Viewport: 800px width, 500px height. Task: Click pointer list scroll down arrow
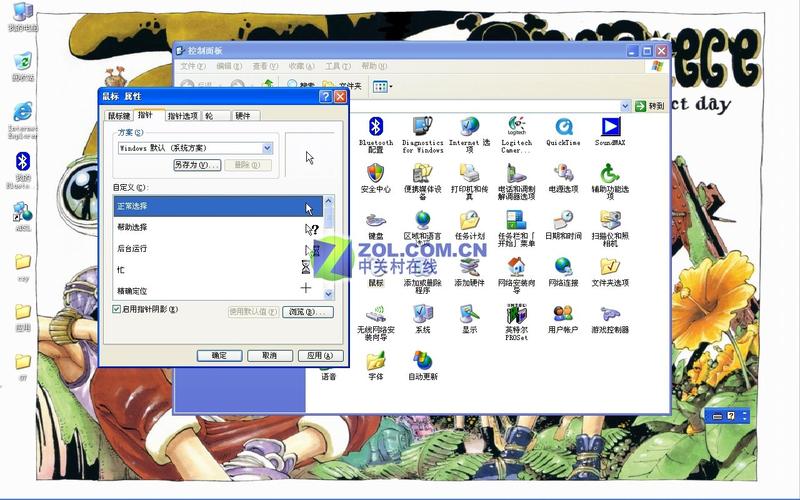pos(329,294)
